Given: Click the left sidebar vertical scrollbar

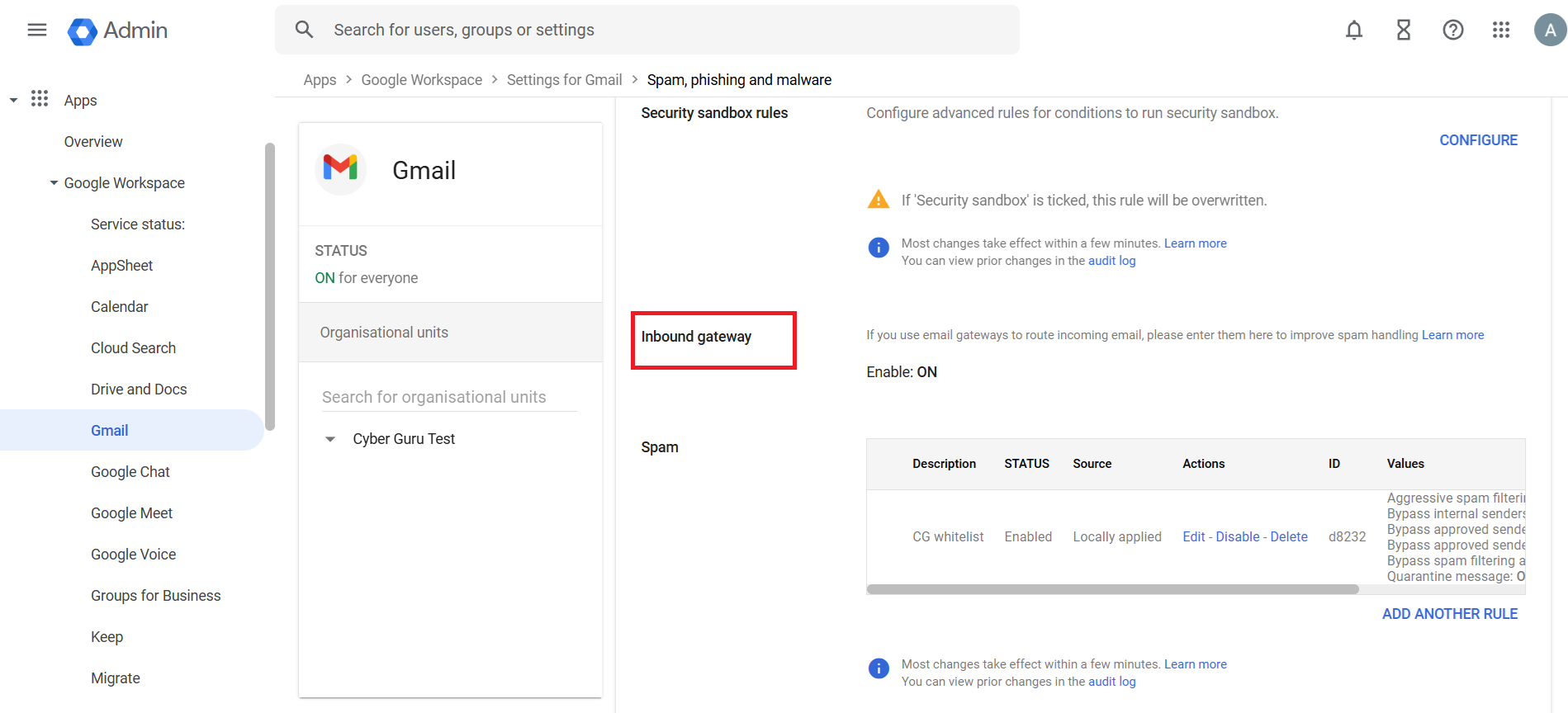Looking at the screenshot, I should coord(269,286).
